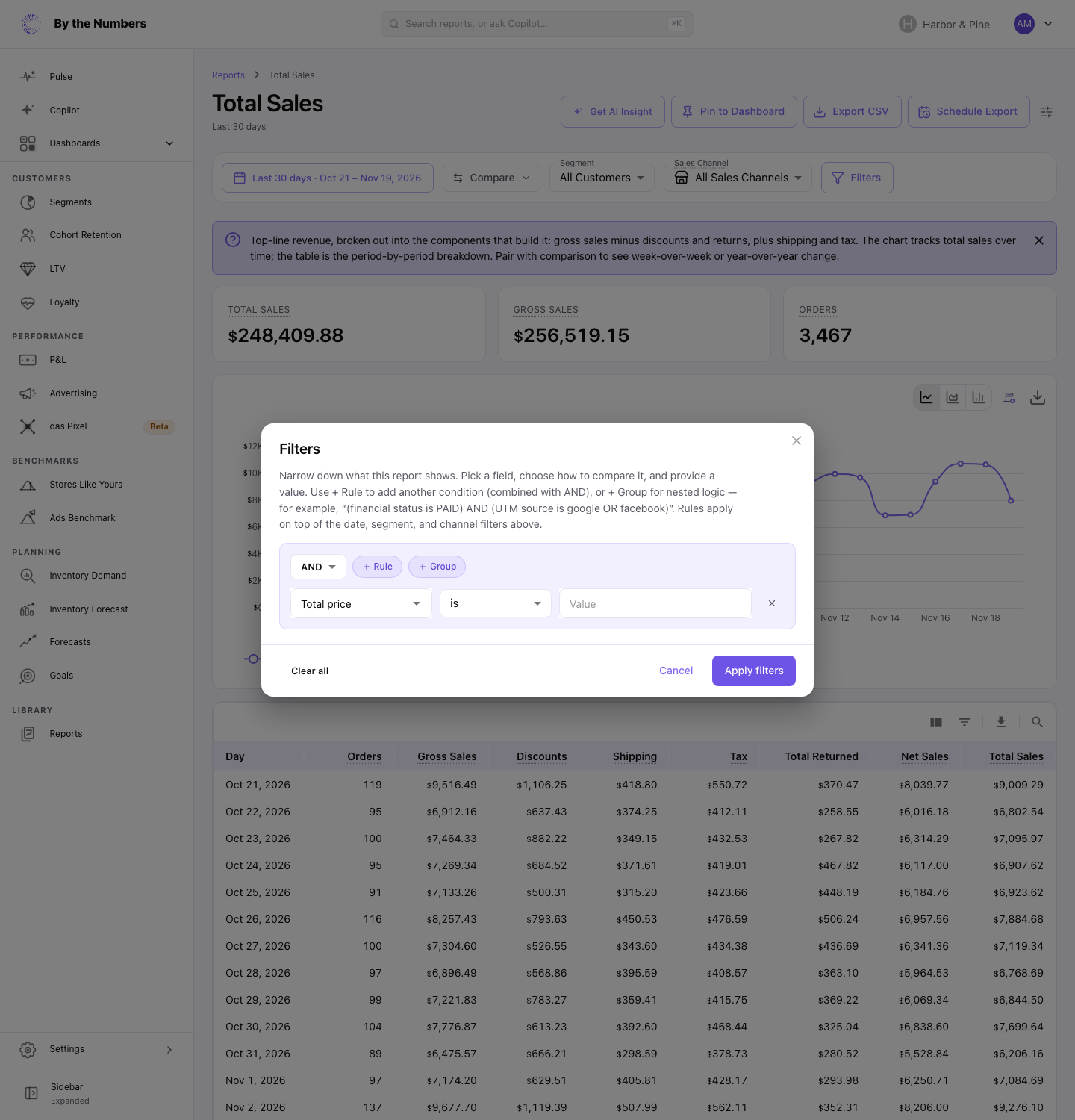Open report settings sliders icon beside Schedule Export
Image resolution: width=1075 pixels, height=1120 pixels.
(1047, 112)
